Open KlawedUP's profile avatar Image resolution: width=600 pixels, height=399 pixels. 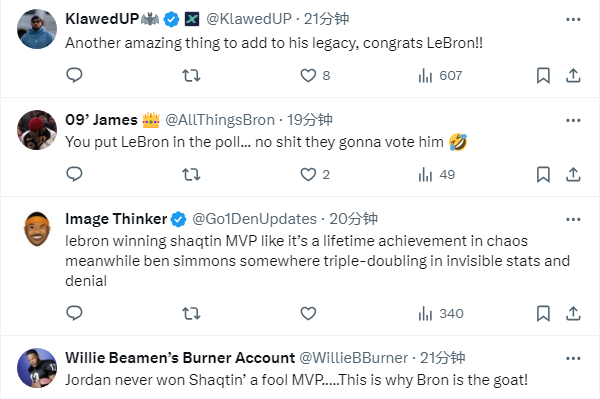37,29
